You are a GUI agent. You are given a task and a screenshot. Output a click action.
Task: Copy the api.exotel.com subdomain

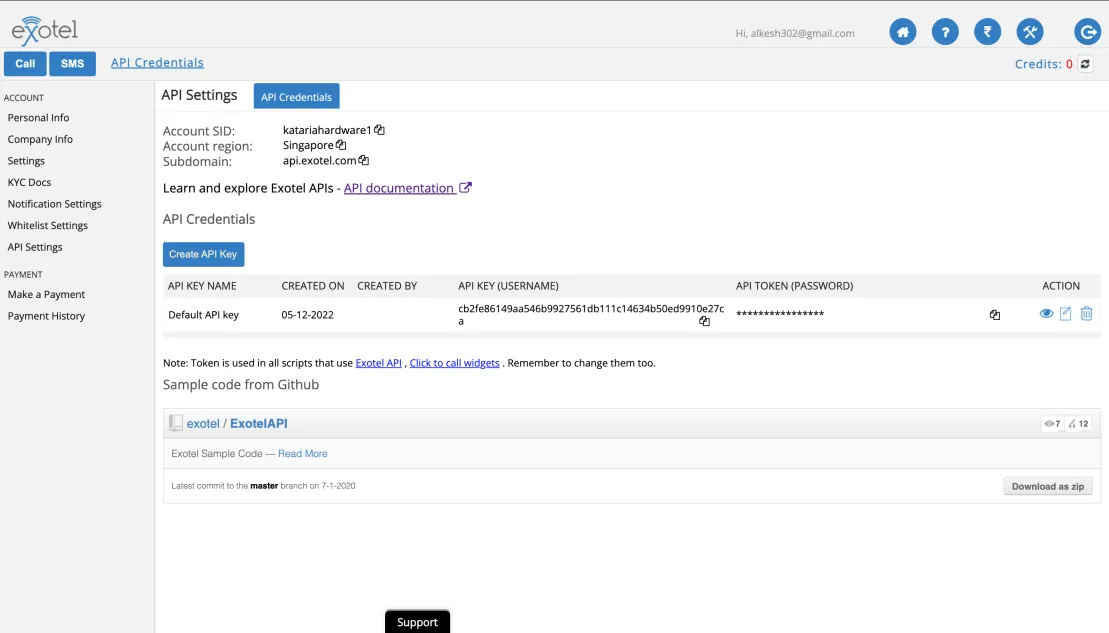[x=364, y=160]
